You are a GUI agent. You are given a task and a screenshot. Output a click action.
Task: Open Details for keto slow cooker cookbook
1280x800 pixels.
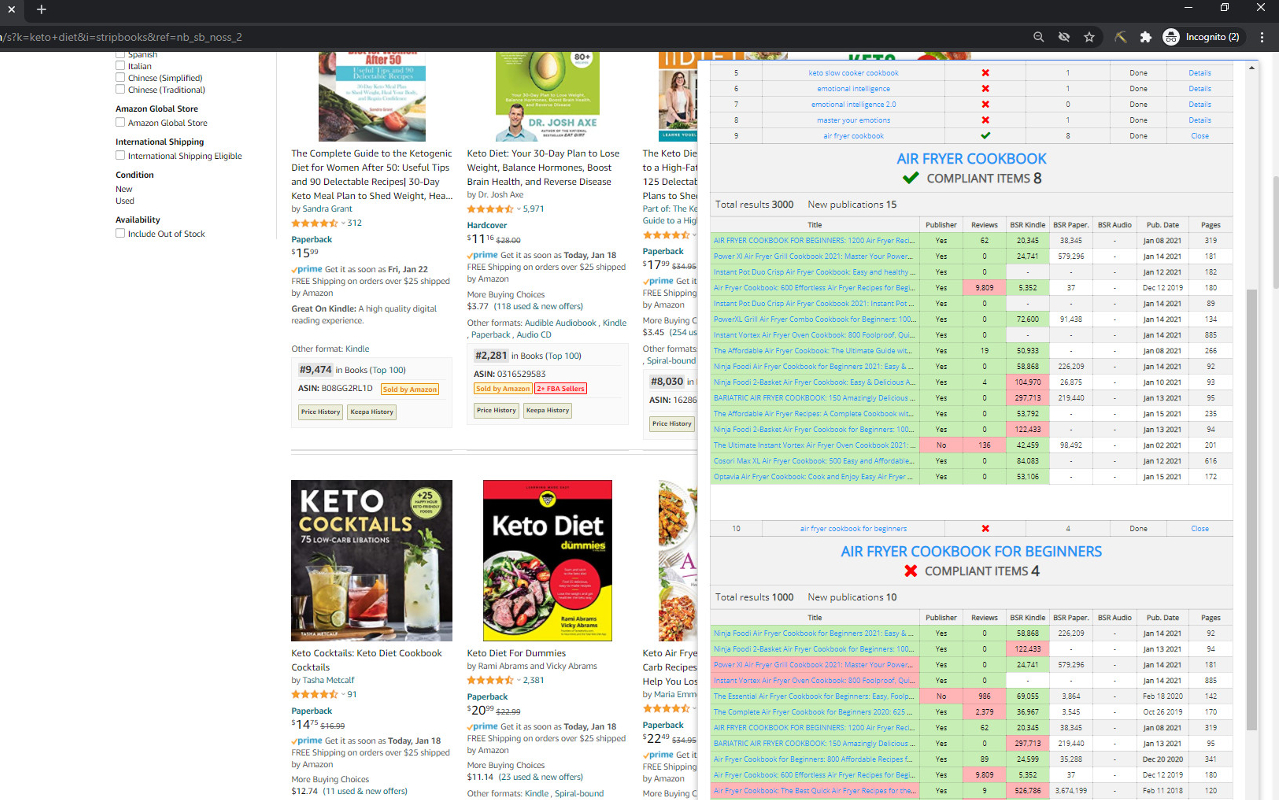tap(1199, 72)
